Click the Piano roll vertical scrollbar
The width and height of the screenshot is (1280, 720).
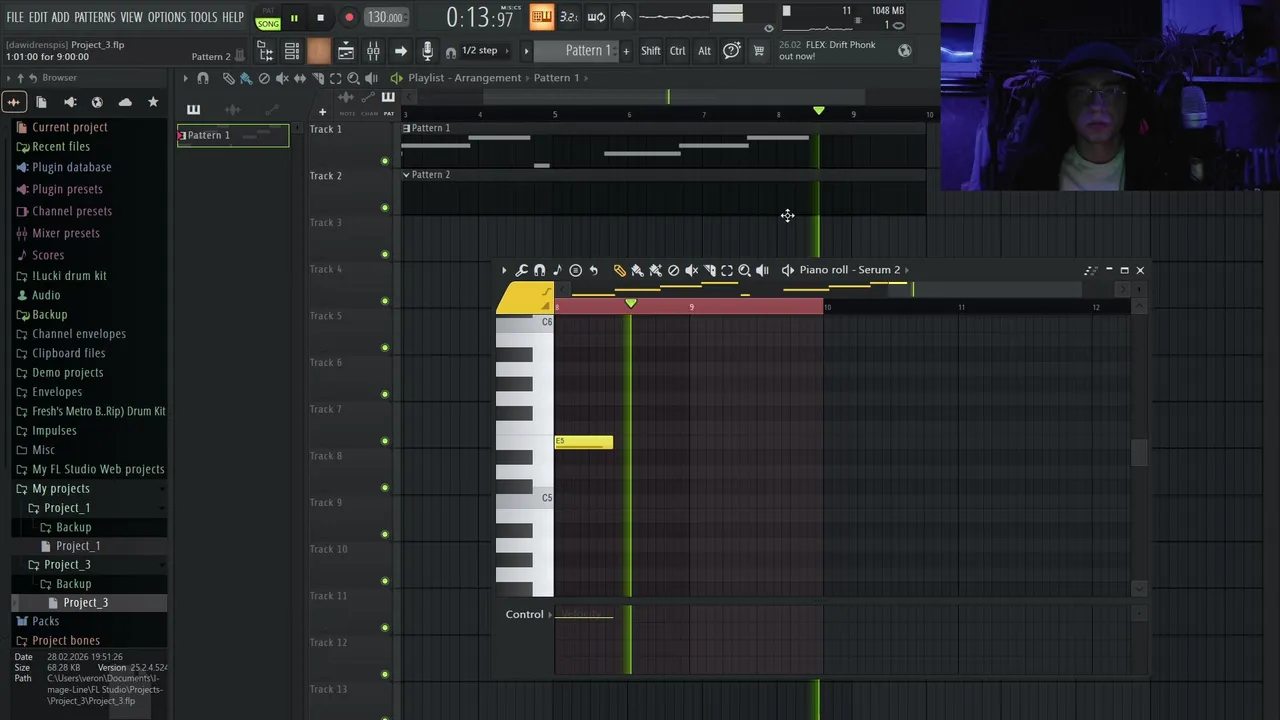point(1139,452)
